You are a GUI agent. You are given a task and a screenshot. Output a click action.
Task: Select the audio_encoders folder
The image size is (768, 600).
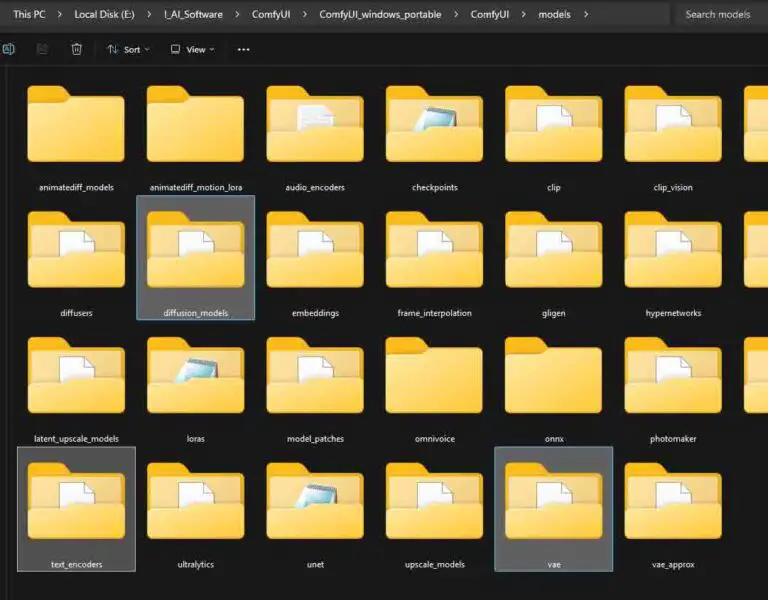(x=315, y=139)
